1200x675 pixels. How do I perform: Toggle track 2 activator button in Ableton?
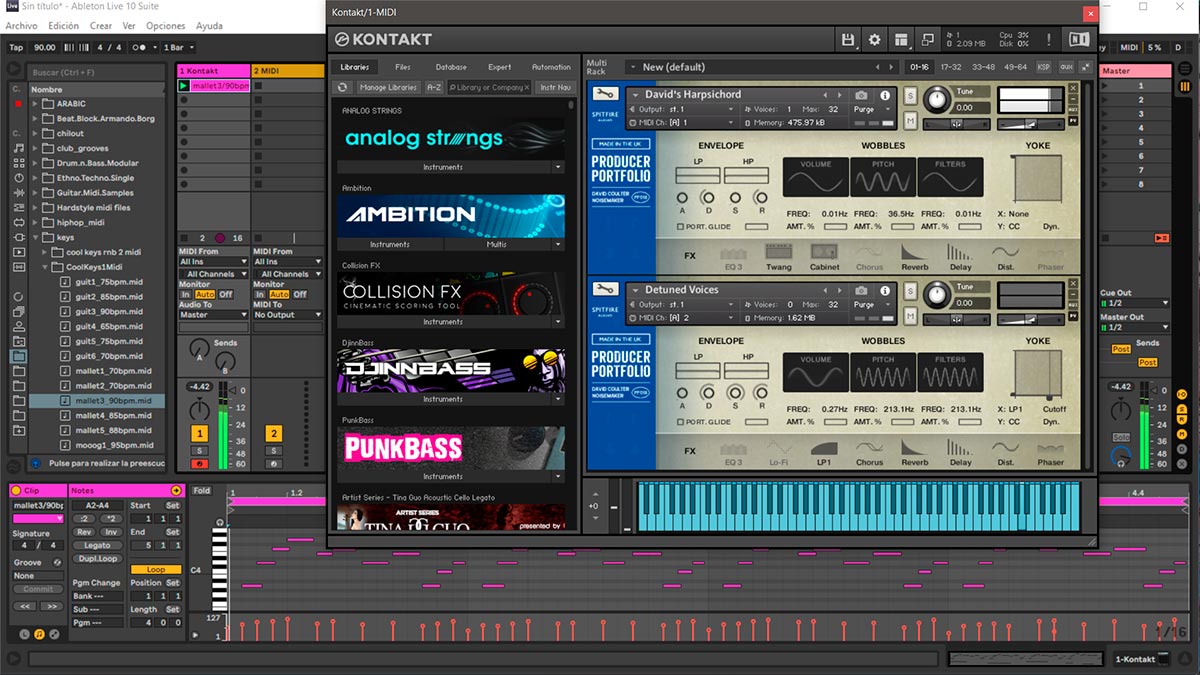point(273,434)
